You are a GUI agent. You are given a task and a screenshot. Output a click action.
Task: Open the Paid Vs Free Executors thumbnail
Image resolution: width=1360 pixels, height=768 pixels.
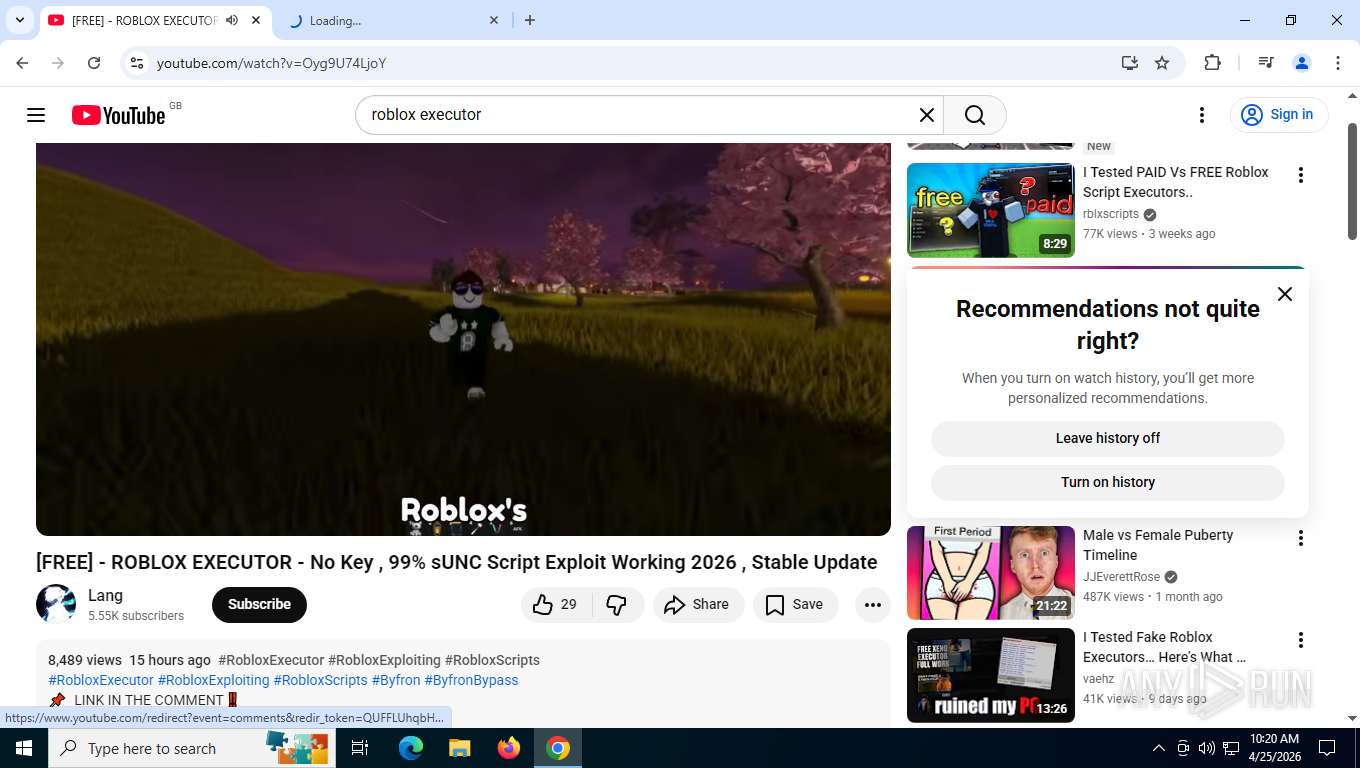point(991,210)
